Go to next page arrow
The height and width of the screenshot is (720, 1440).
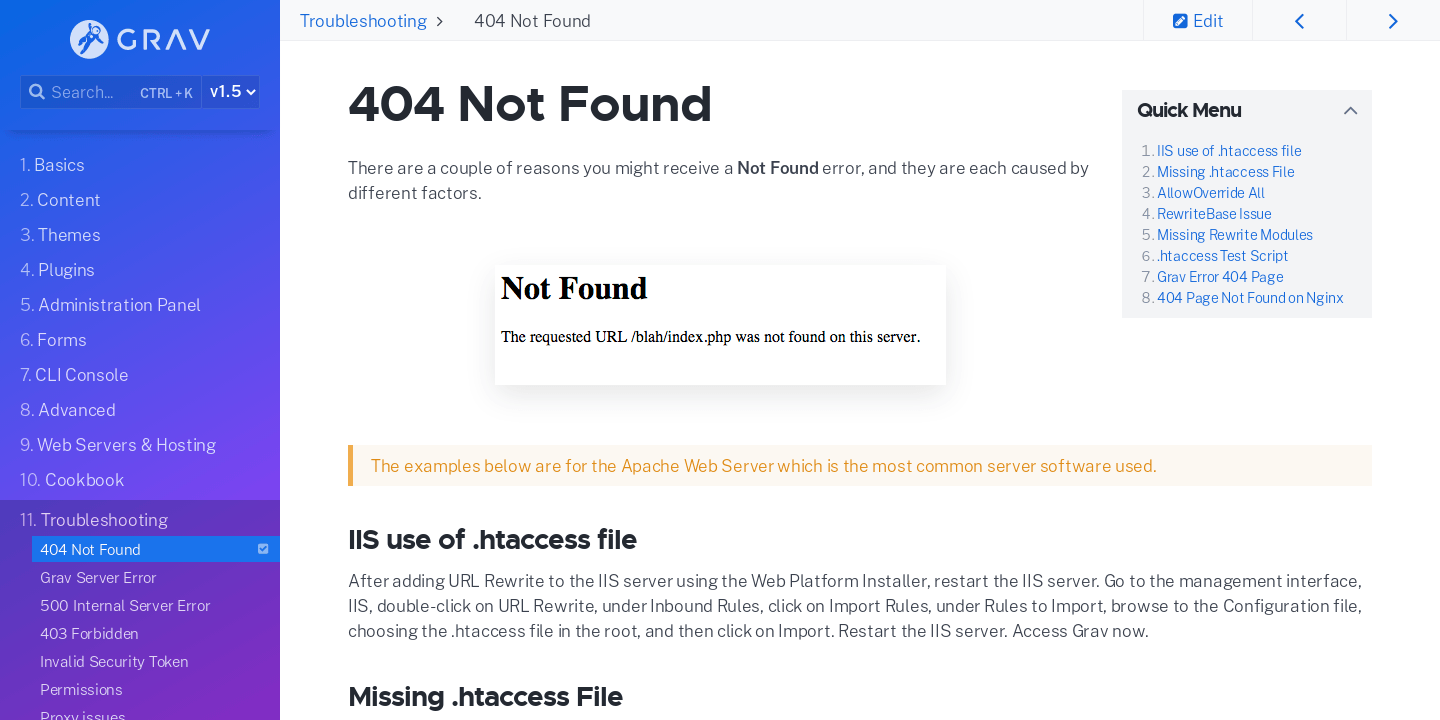coord(1393,21)
